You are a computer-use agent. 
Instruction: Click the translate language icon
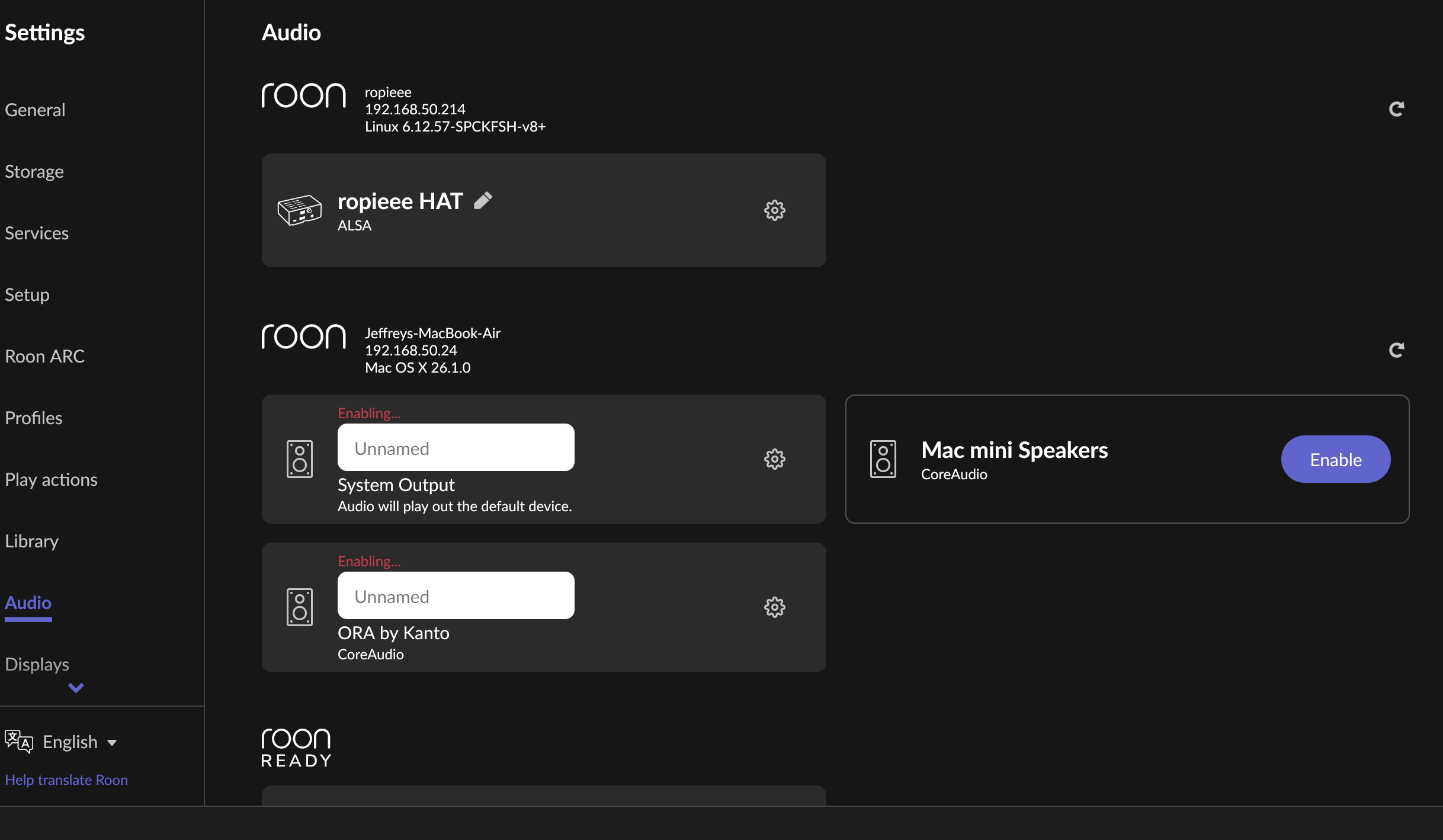(18, 742)
